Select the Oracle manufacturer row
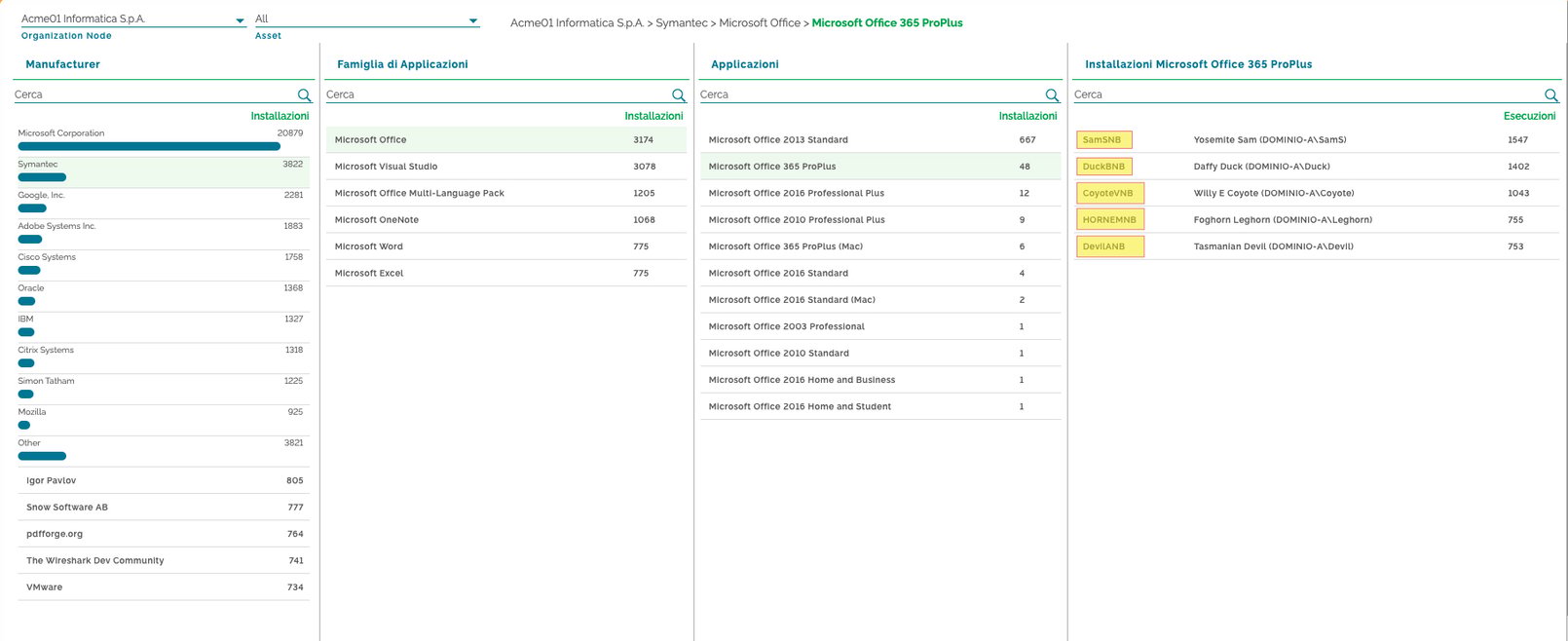The image size is (1568, 641). point(162,296)
